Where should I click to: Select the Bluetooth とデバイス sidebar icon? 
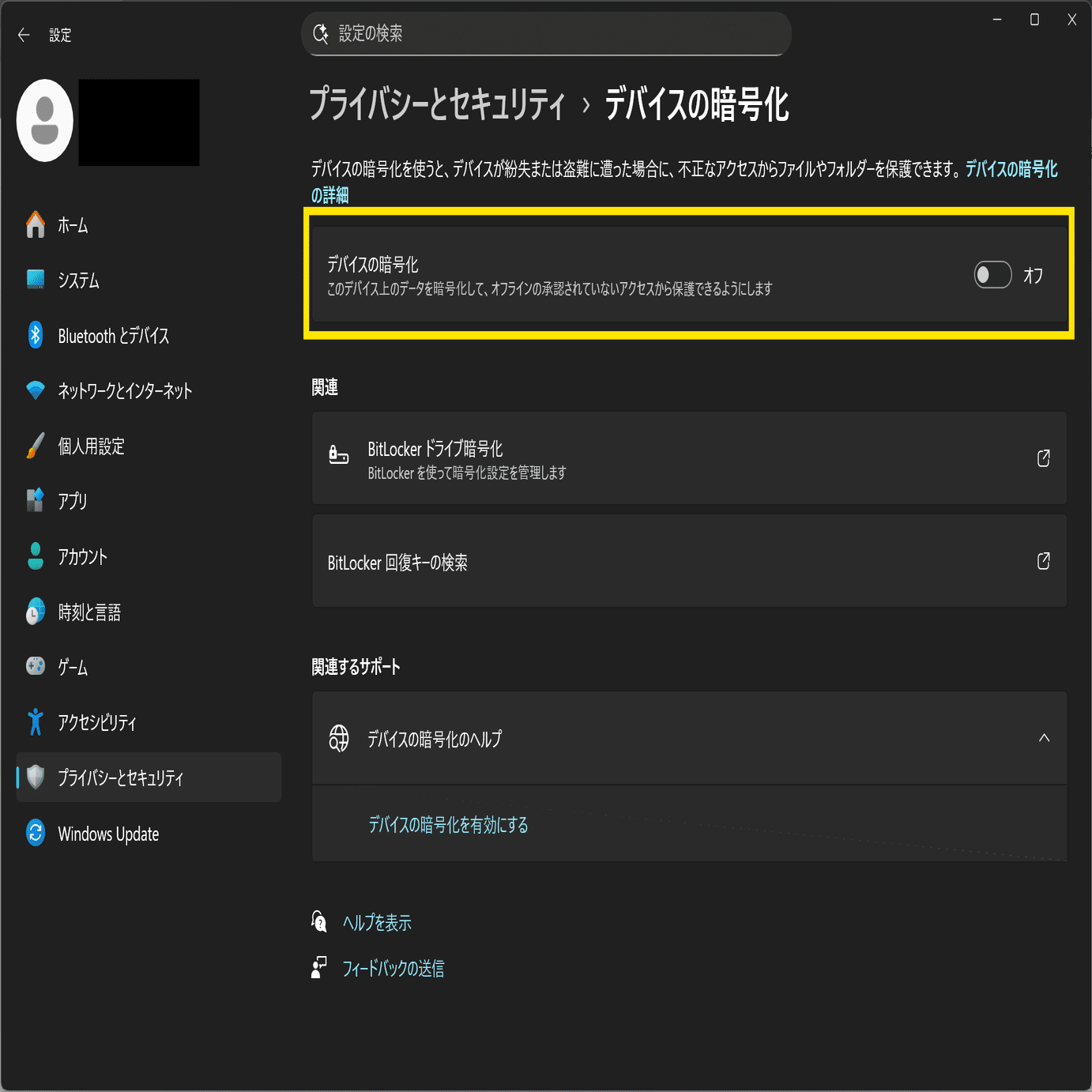pos(35,335)
